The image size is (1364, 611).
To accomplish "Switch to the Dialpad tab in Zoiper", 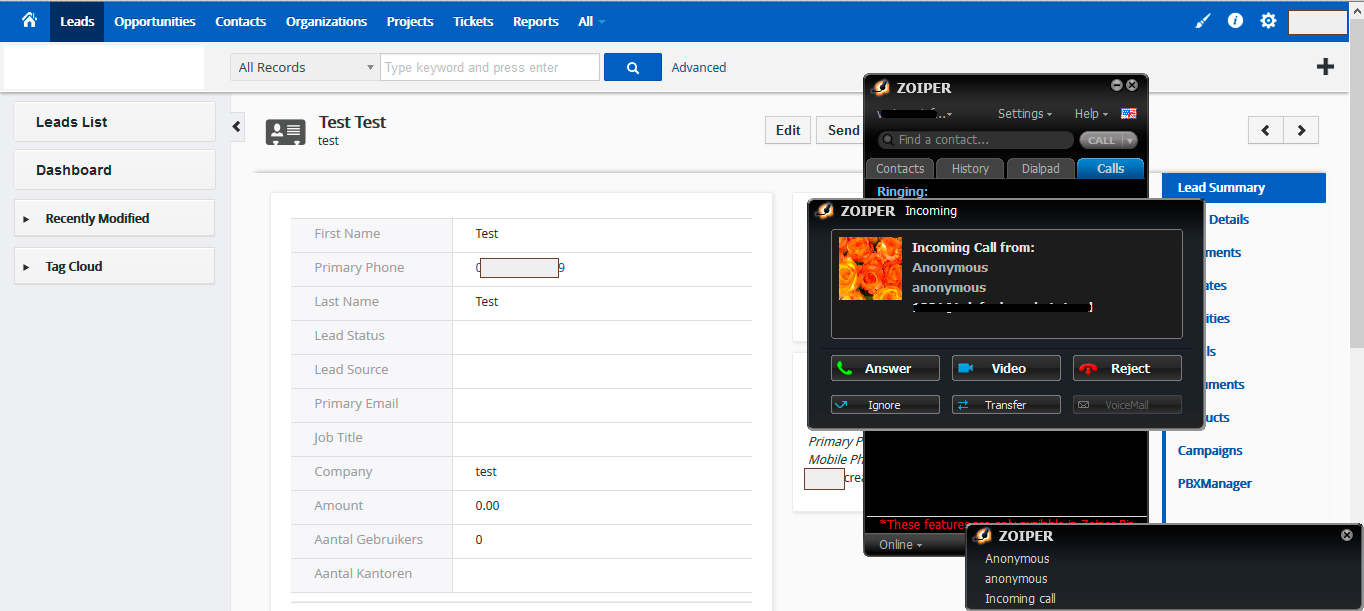I will [1040, 169].
